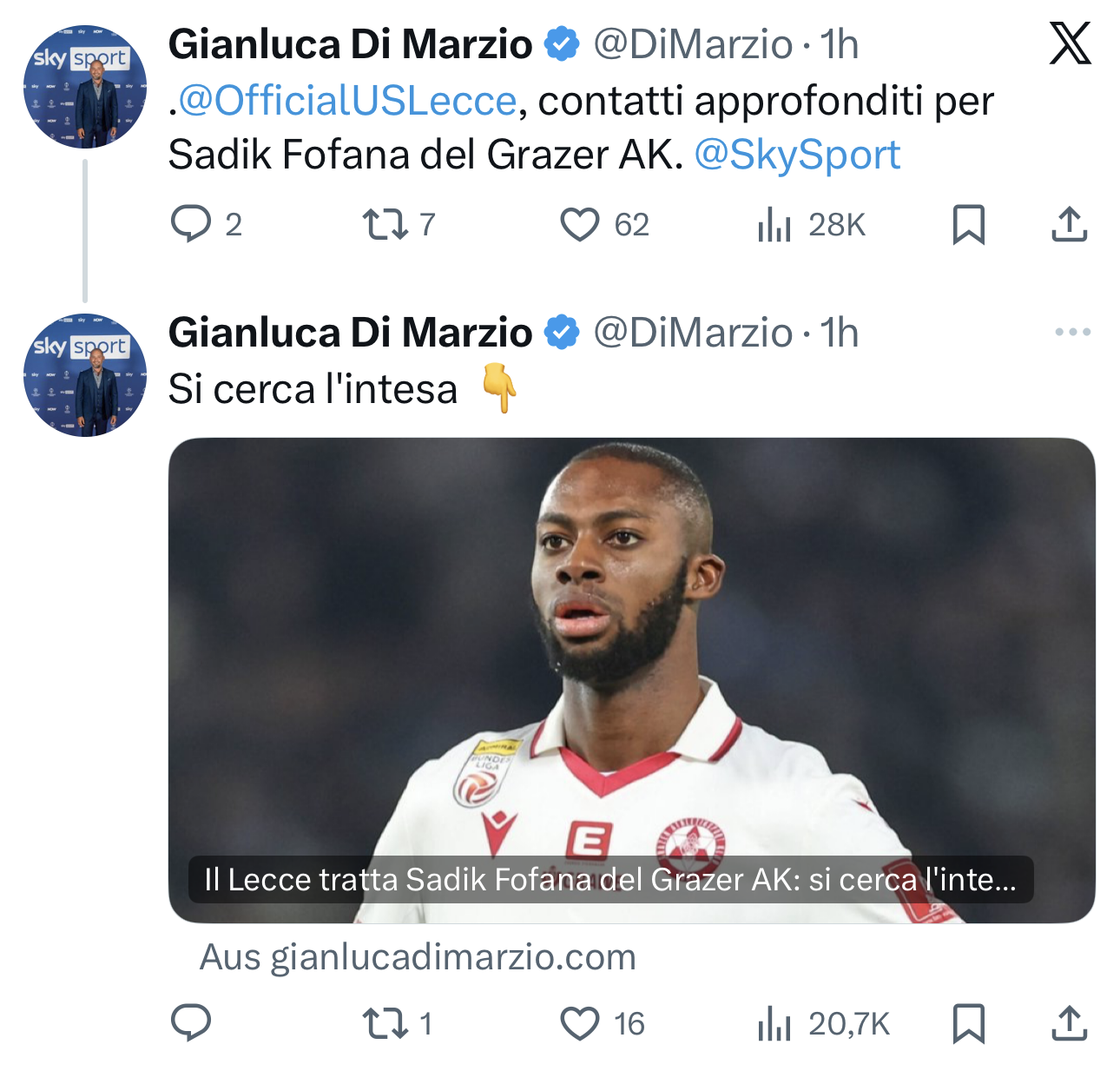Reply to the first tweet about Lecce

(x=191, y=224)
